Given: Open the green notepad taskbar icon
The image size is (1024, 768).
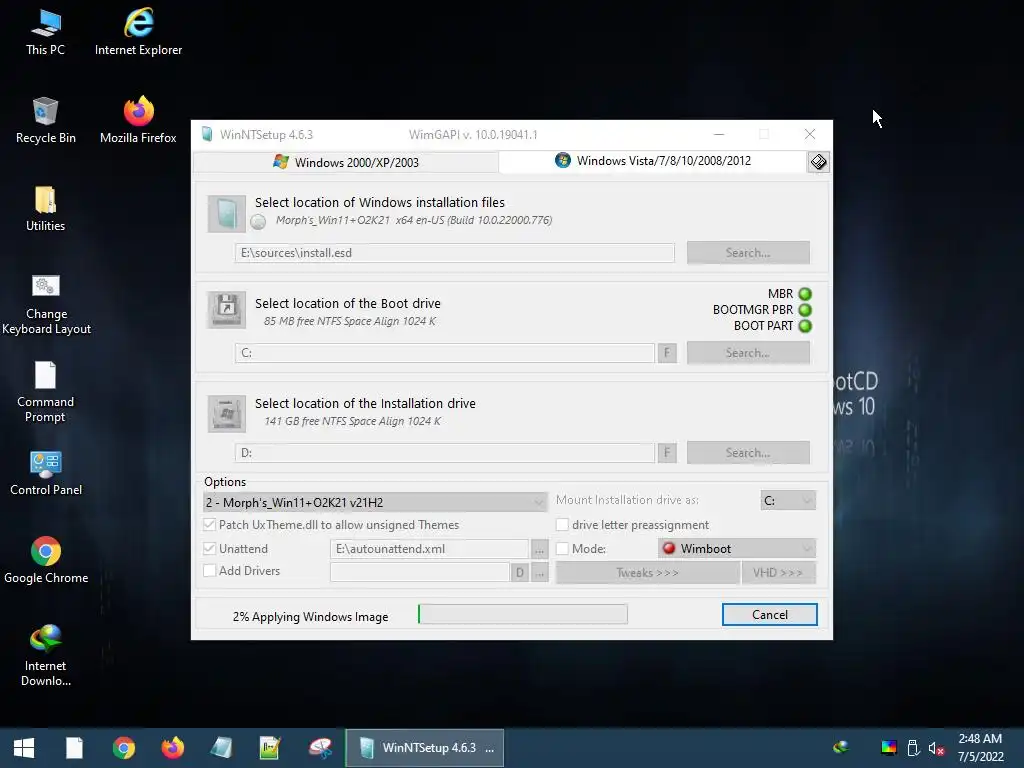Looking at the screenshot, I should coord(270,748).
